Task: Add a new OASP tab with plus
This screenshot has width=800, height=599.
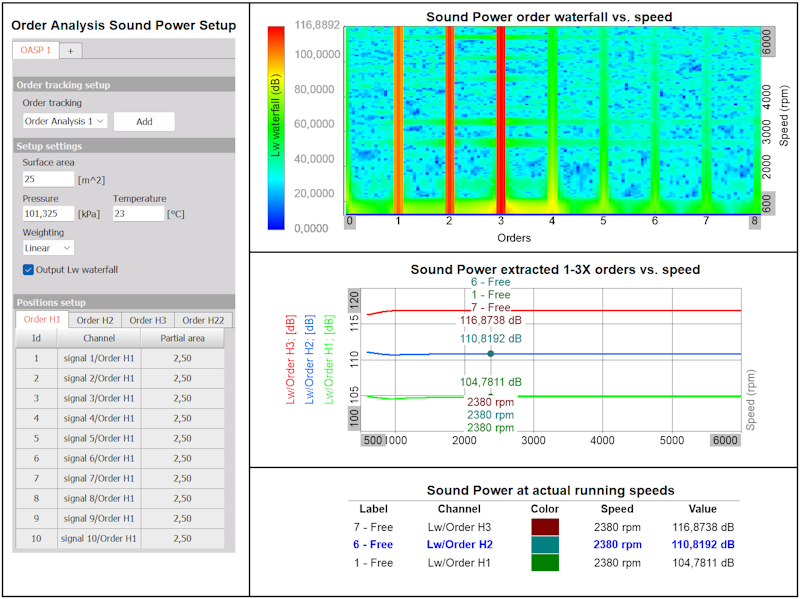Action: point(71,51)
